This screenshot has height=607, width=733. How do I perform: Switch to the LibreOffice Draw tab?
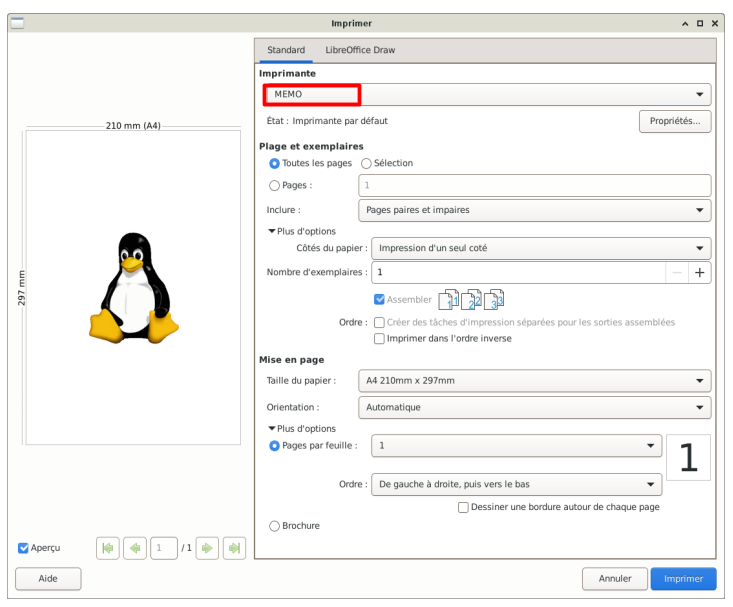coord(360,50)
